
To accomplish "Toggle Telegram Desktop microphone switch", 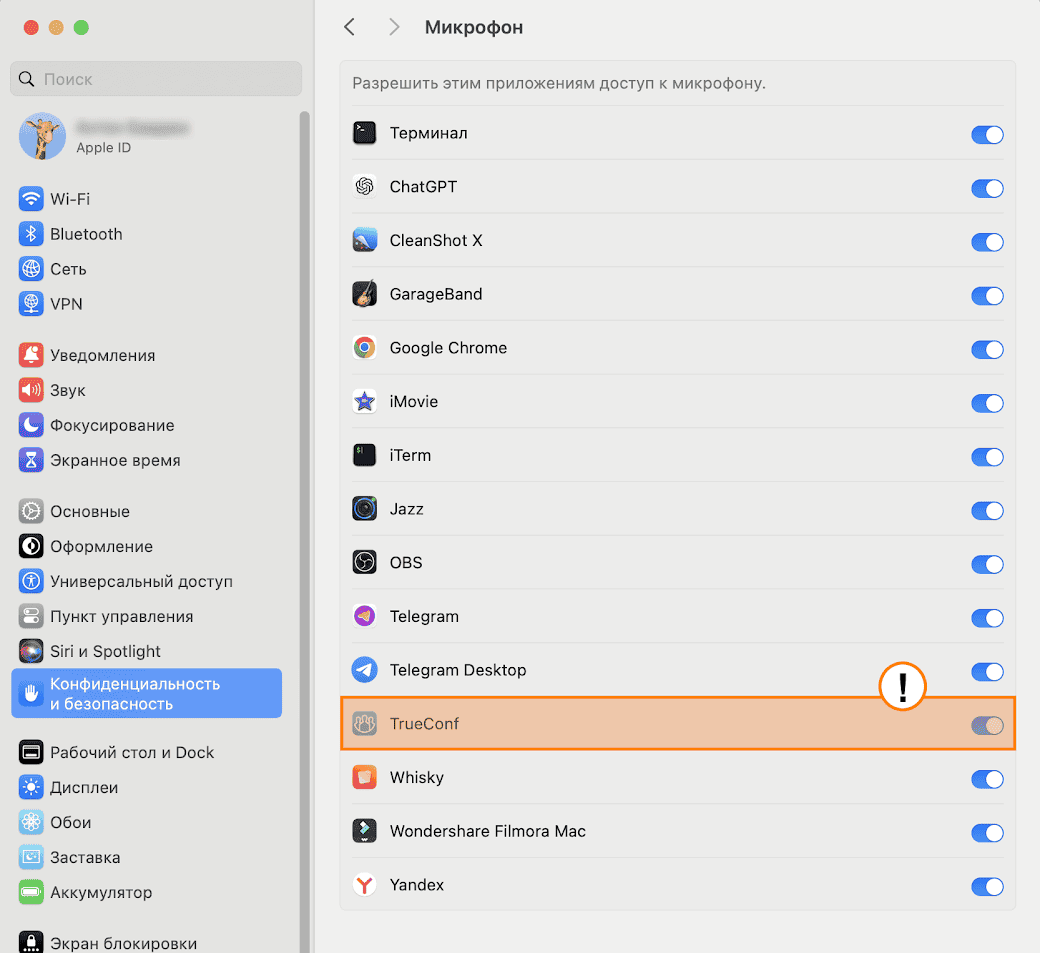I will click(987, 672).
